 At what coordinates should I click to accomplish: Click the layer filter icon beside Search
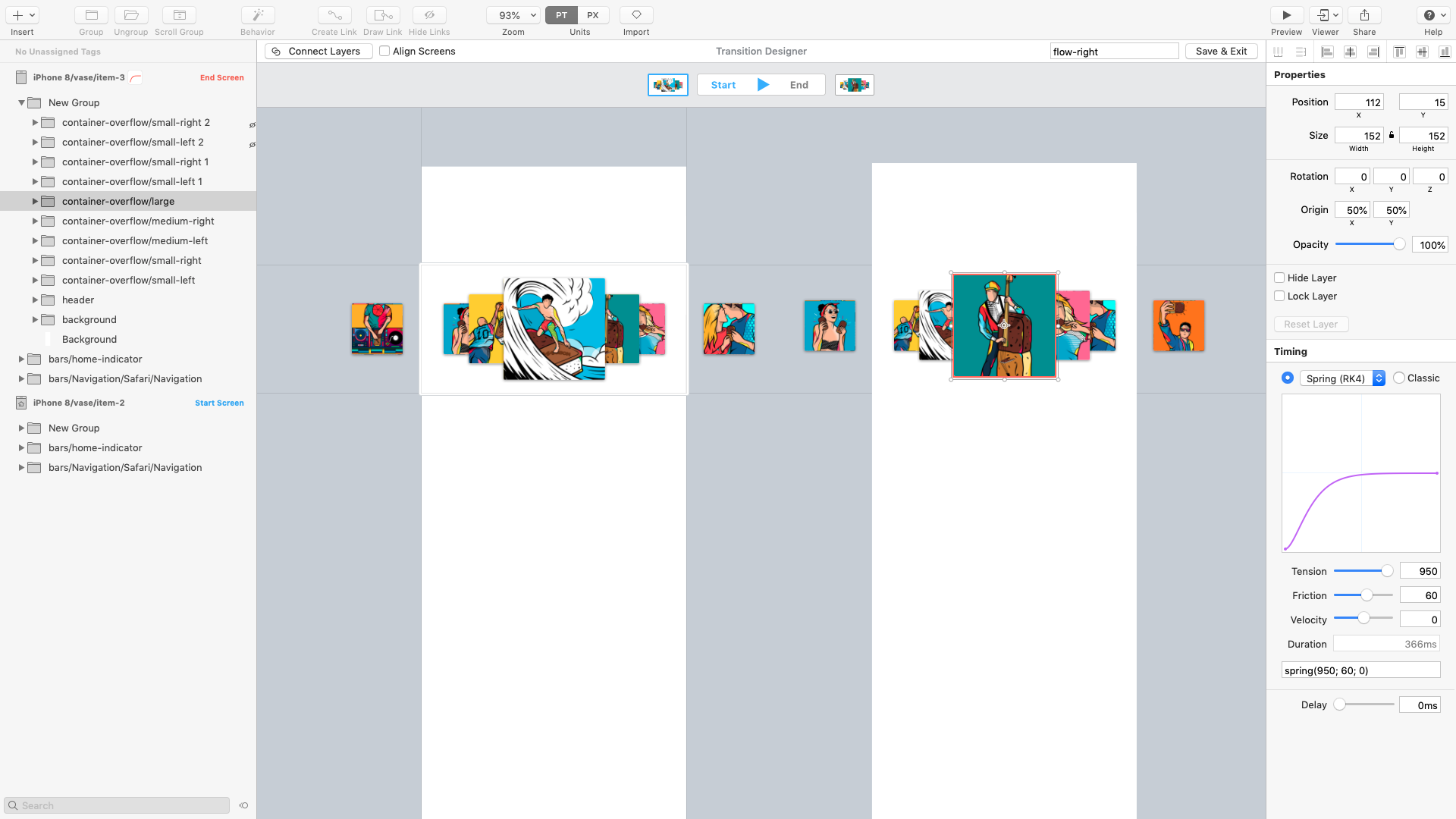243,805
